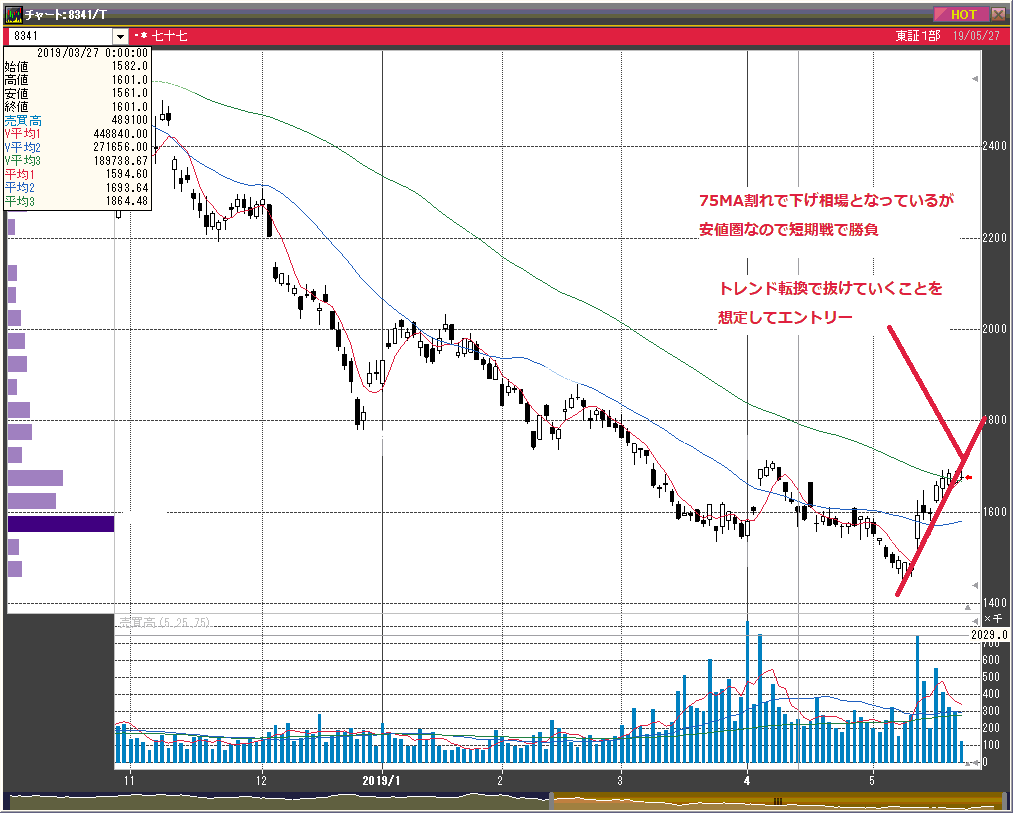The image size is (1013, 813).
Task: Select the dark purple volume-by-price bar
Action: click(61, 523)
